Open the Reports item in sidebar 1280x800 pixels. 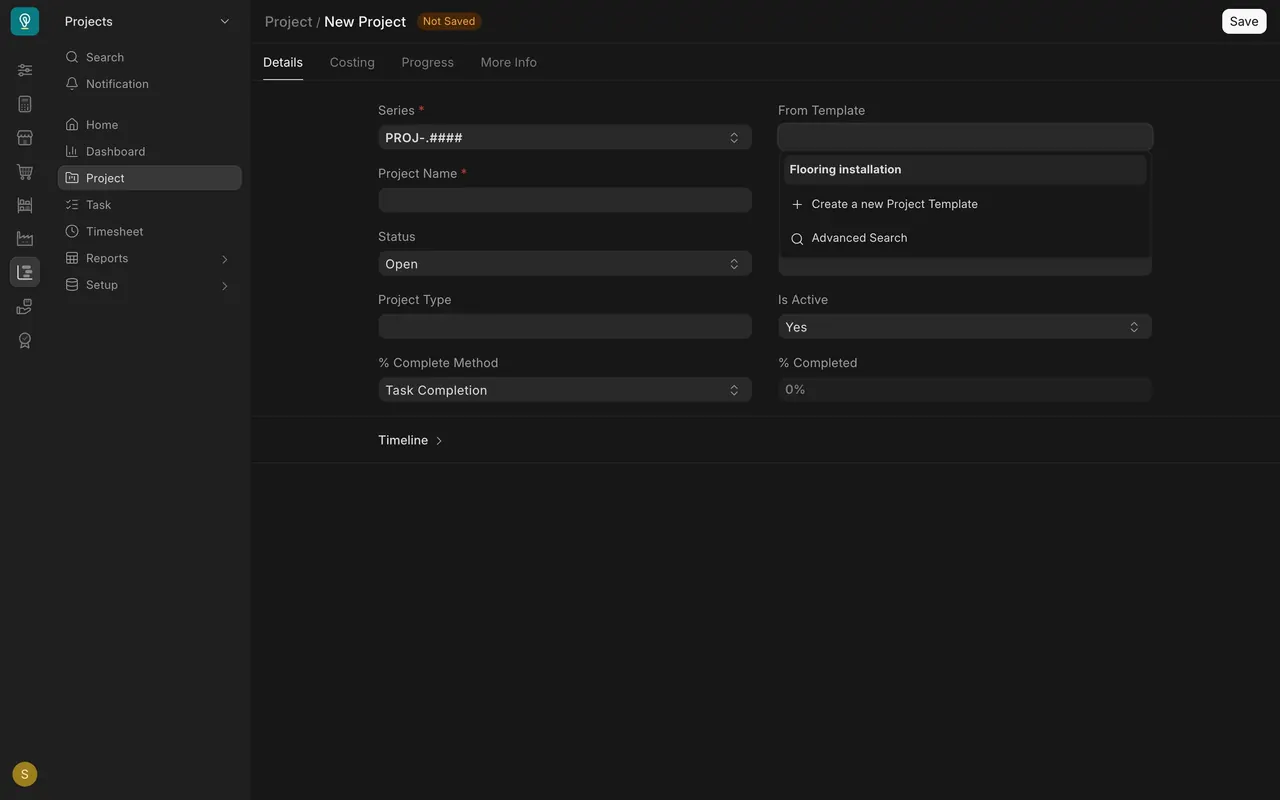(150, 258)
